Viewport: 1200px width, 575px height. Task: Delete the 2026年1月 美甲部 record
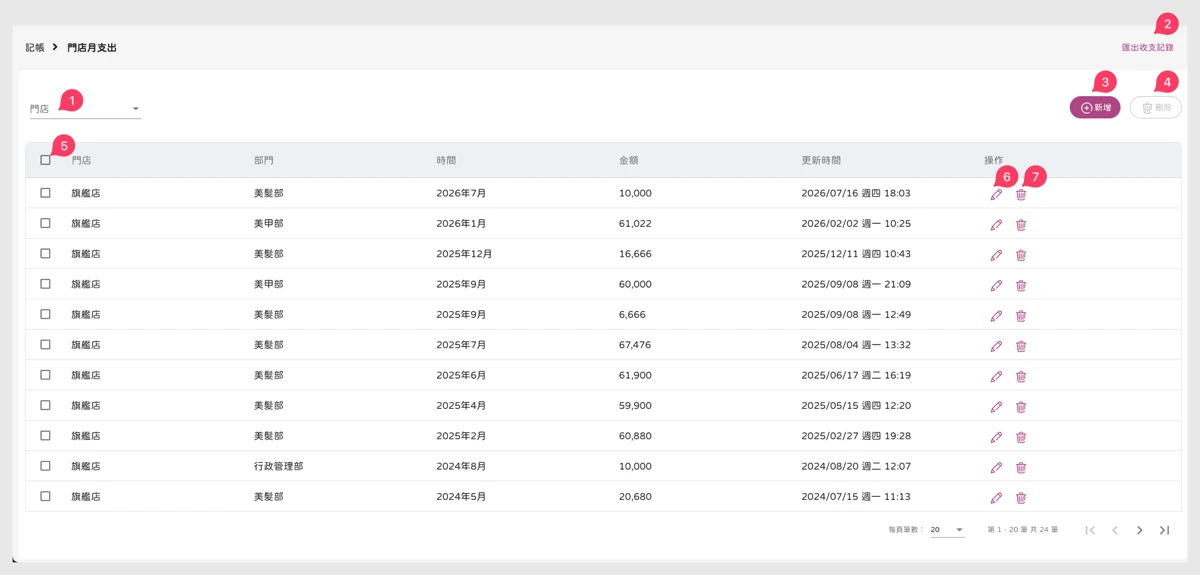[x=1021, y=225]
